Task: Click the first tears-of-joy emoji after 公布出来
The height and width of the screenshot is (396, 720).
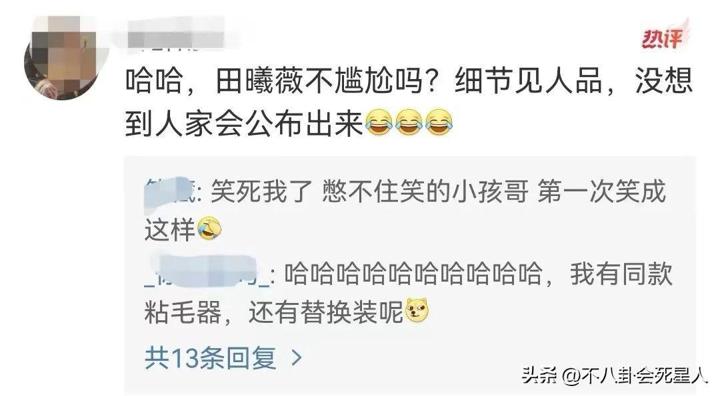Action: [x=379, y=123]
